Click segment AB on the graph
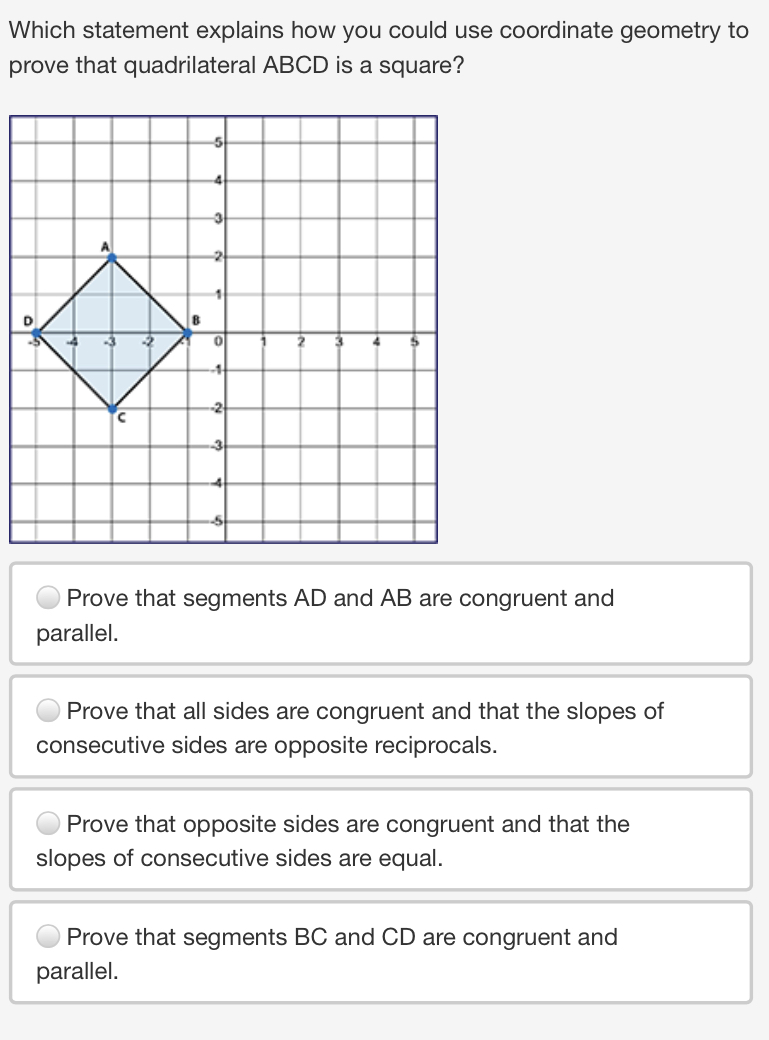 click(150, 294)
